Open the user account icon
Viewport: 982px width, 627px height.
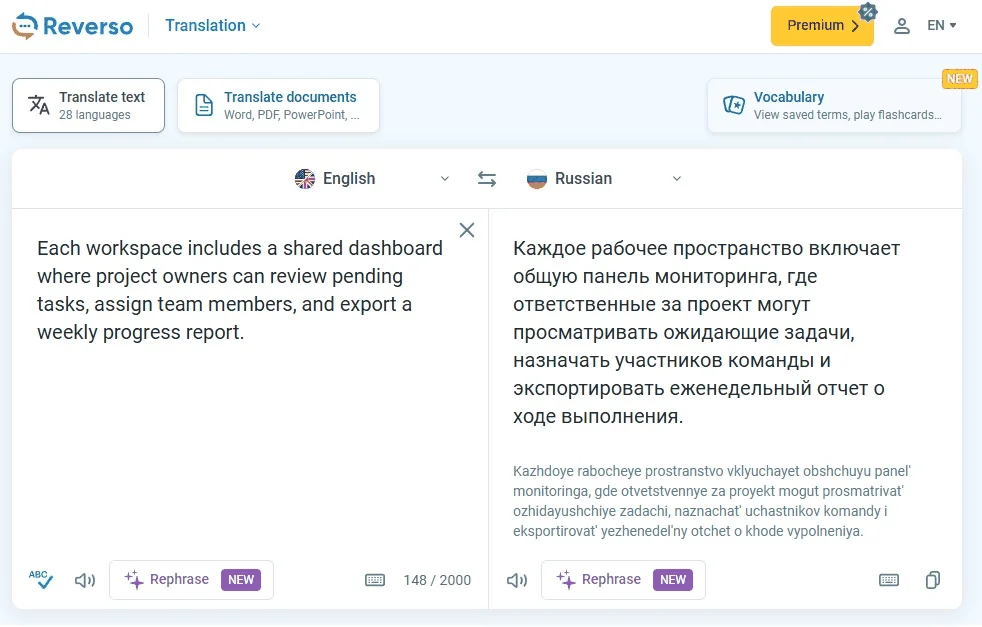(901, 26)
